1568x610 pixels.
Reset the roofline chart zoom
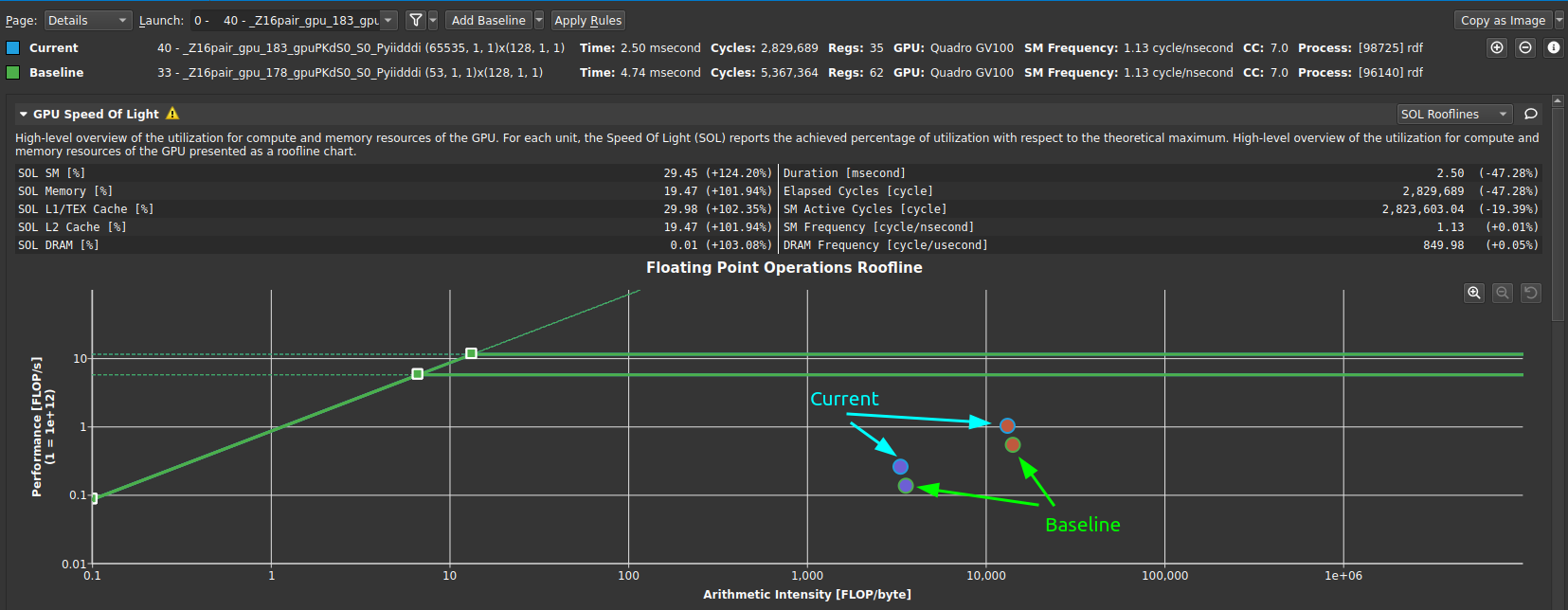[x=1531, y=293]
